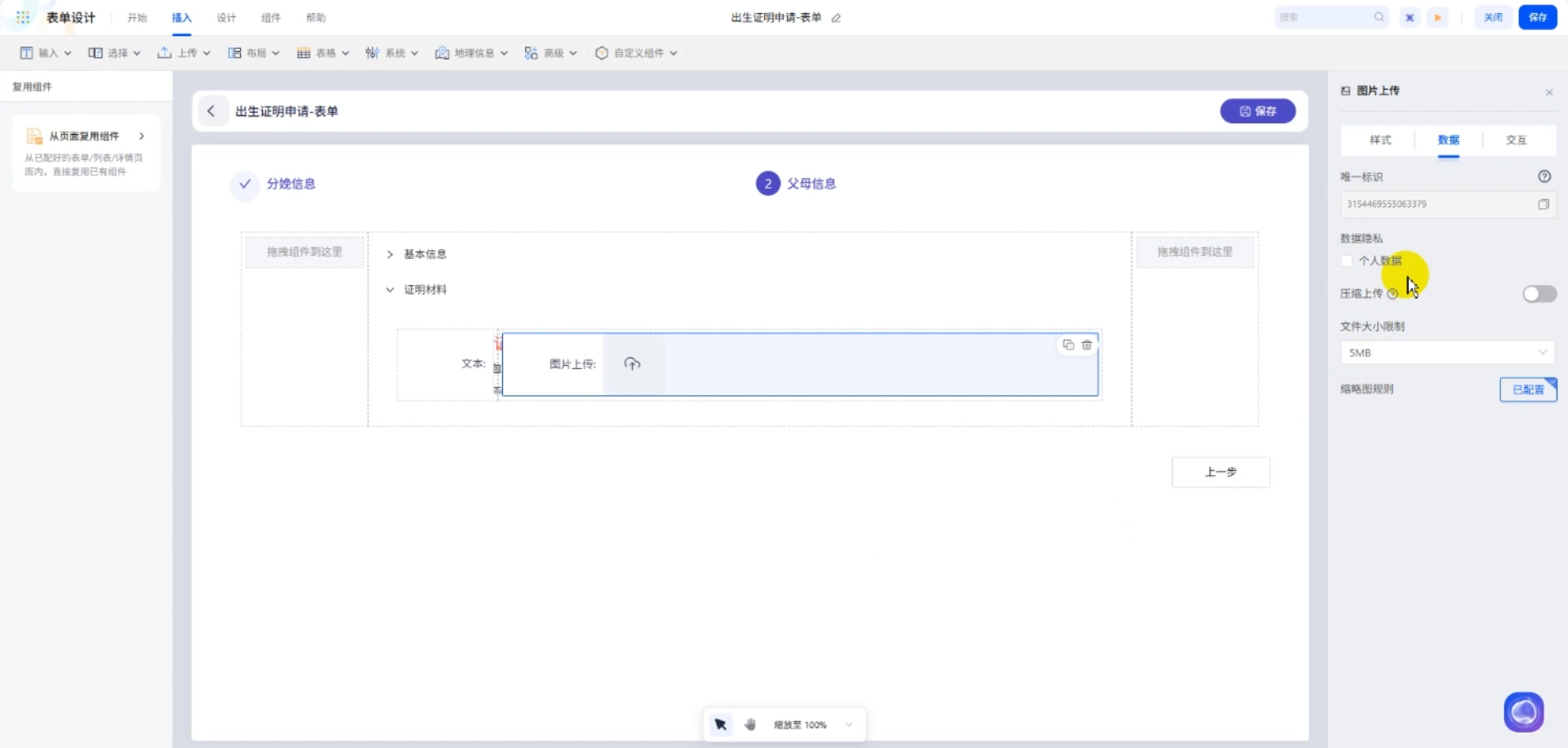Click the cloud upload icon in the form

pos(633,363)
